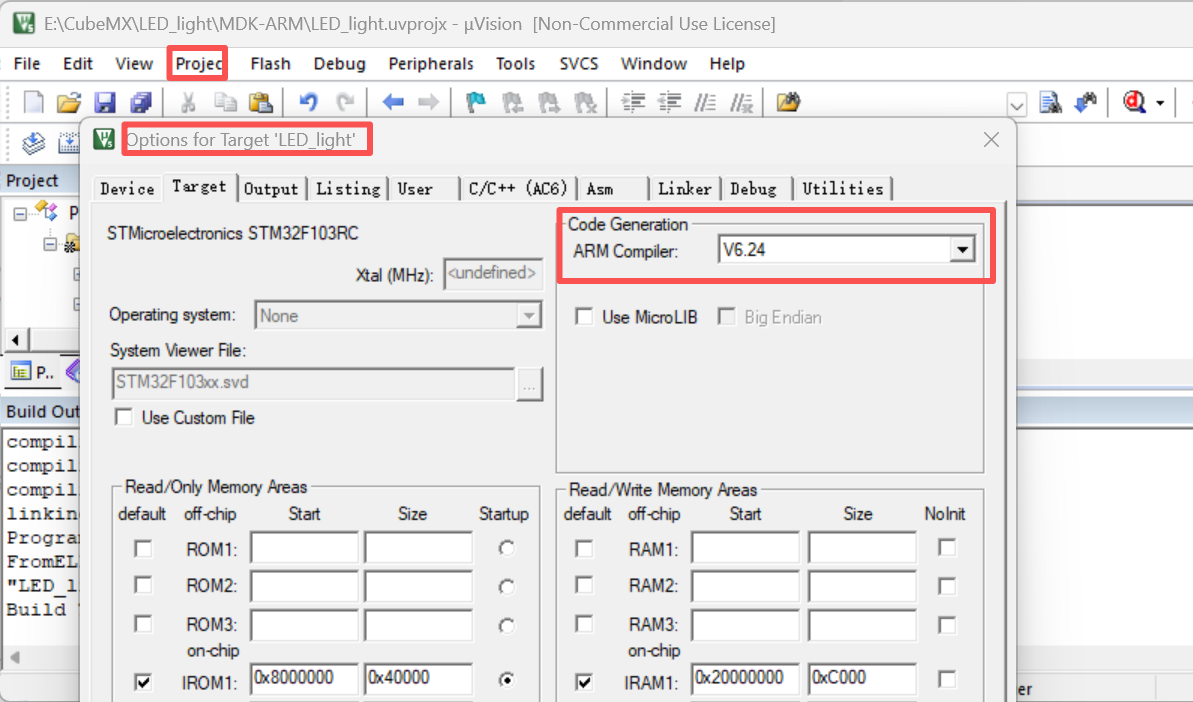Open the Help menu
This screenshot has height=702, width=1193.
(x=727, y=64)
